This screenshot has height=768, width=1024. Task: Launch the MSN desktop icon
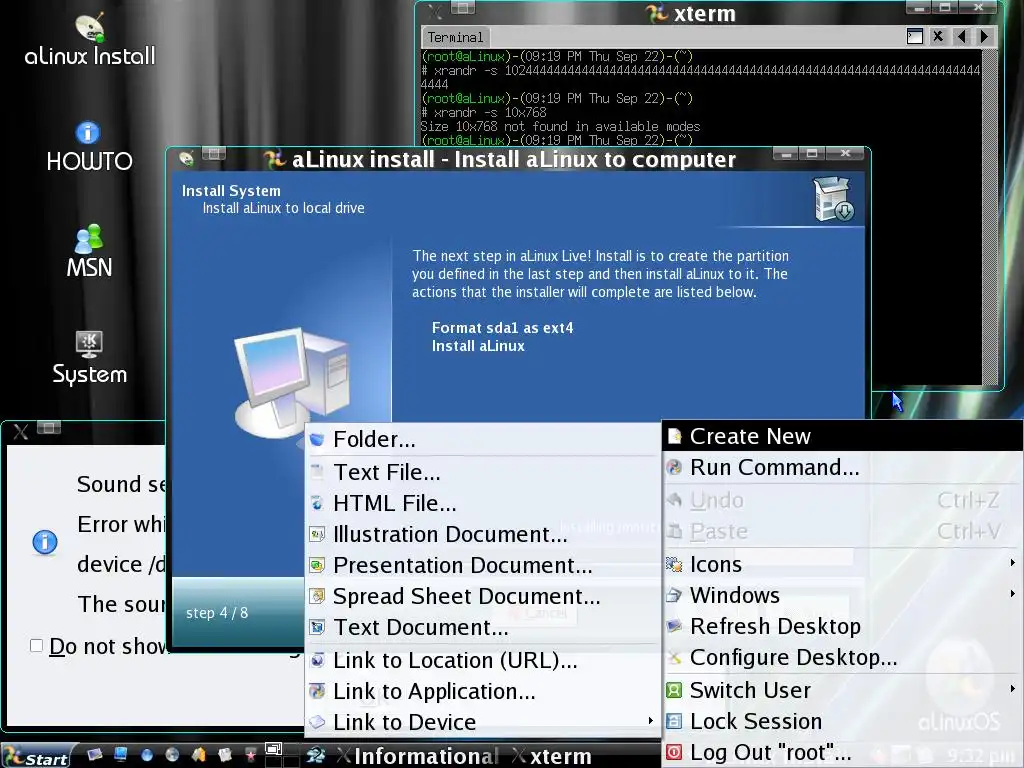click(x=89, y=251)
